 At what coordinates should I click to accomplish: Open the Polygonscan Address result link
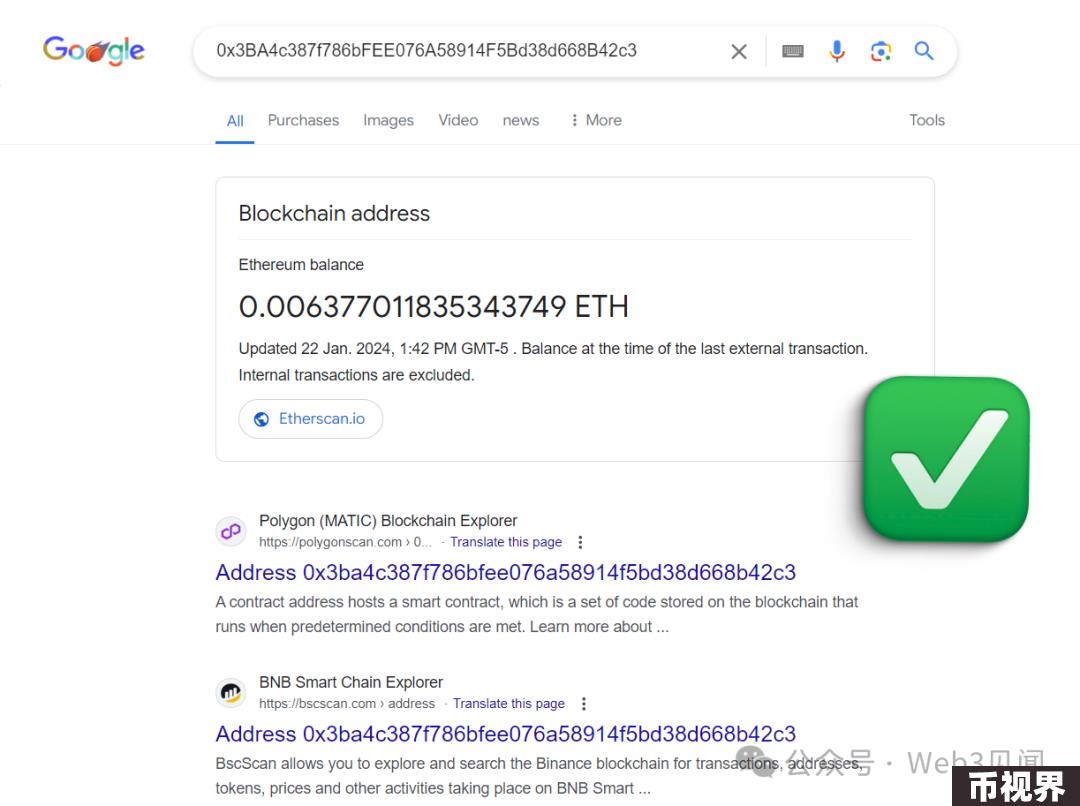coord(506,572)
